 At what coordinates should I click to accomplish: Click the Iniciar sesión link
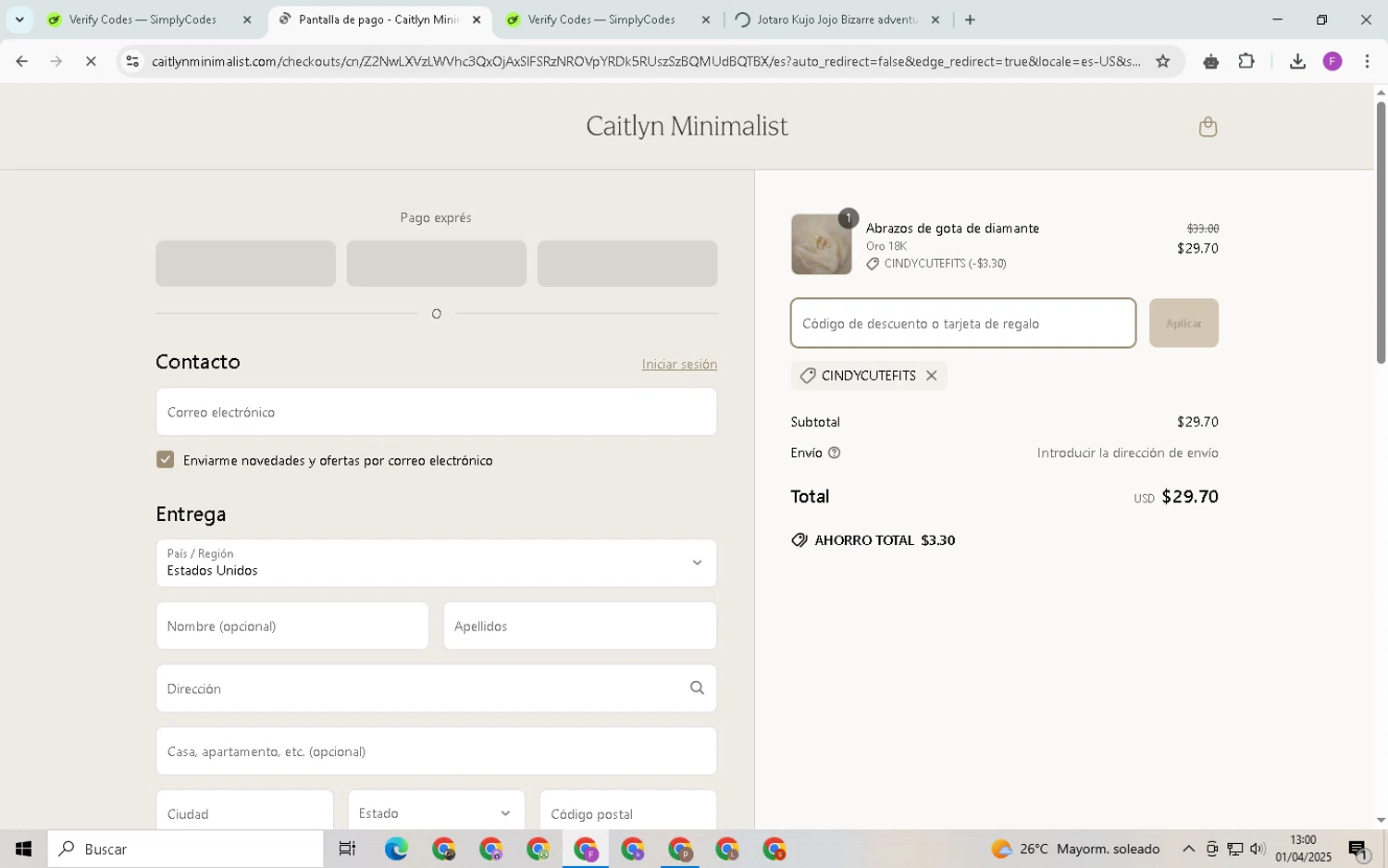679,365
